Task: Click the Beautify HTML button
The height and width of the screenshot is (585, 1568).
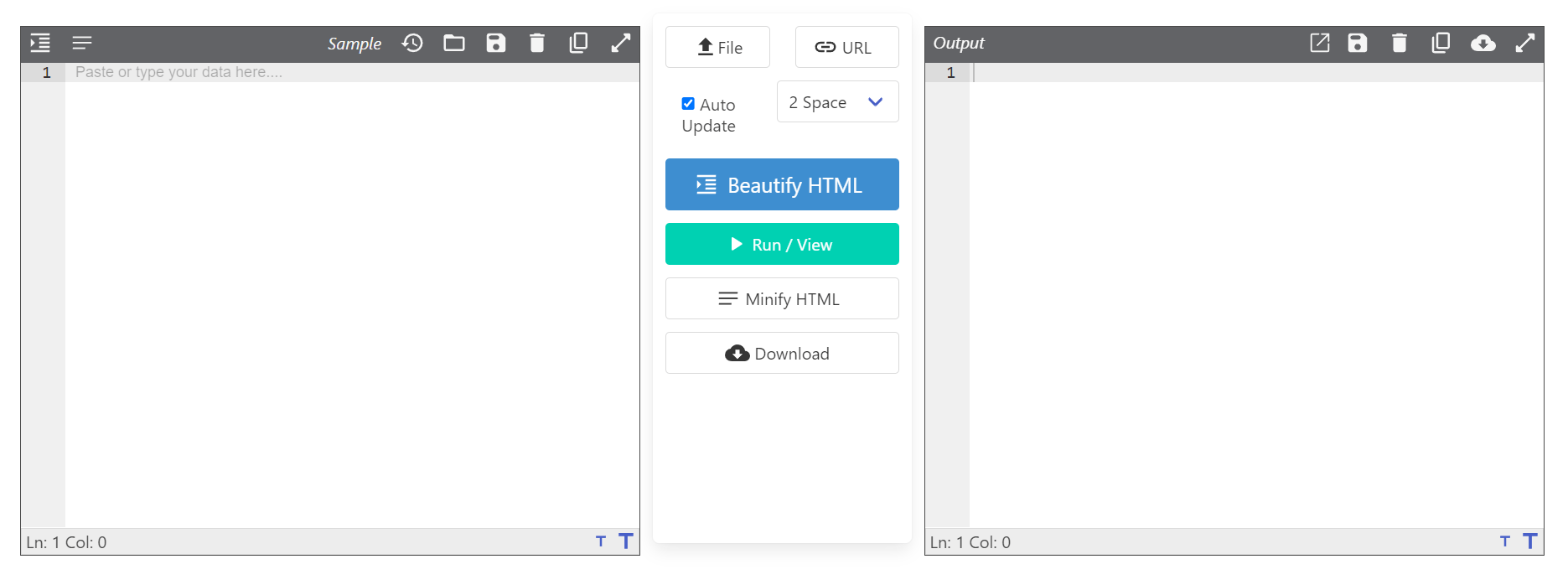Action: pyautogui.click(x=782, y=184)
